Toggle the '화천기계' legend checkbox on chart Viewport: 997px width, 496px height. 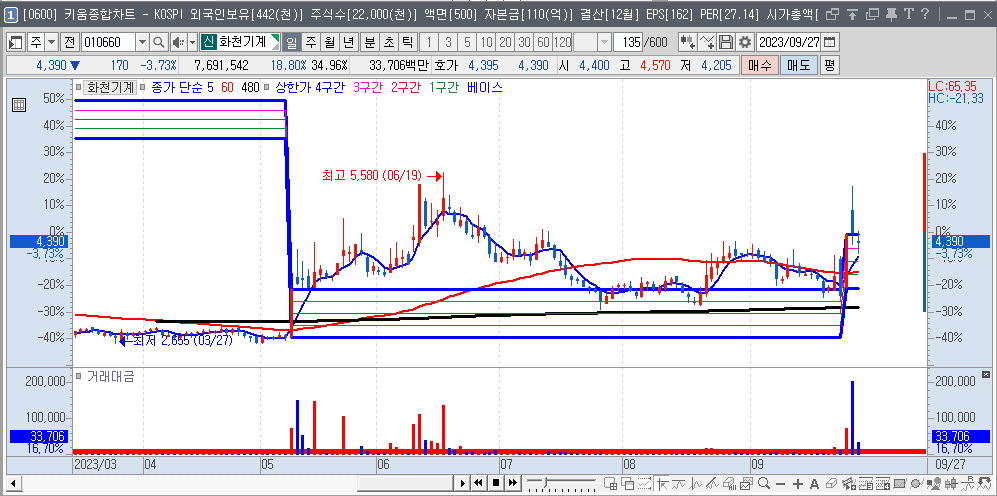coord(78,88)
